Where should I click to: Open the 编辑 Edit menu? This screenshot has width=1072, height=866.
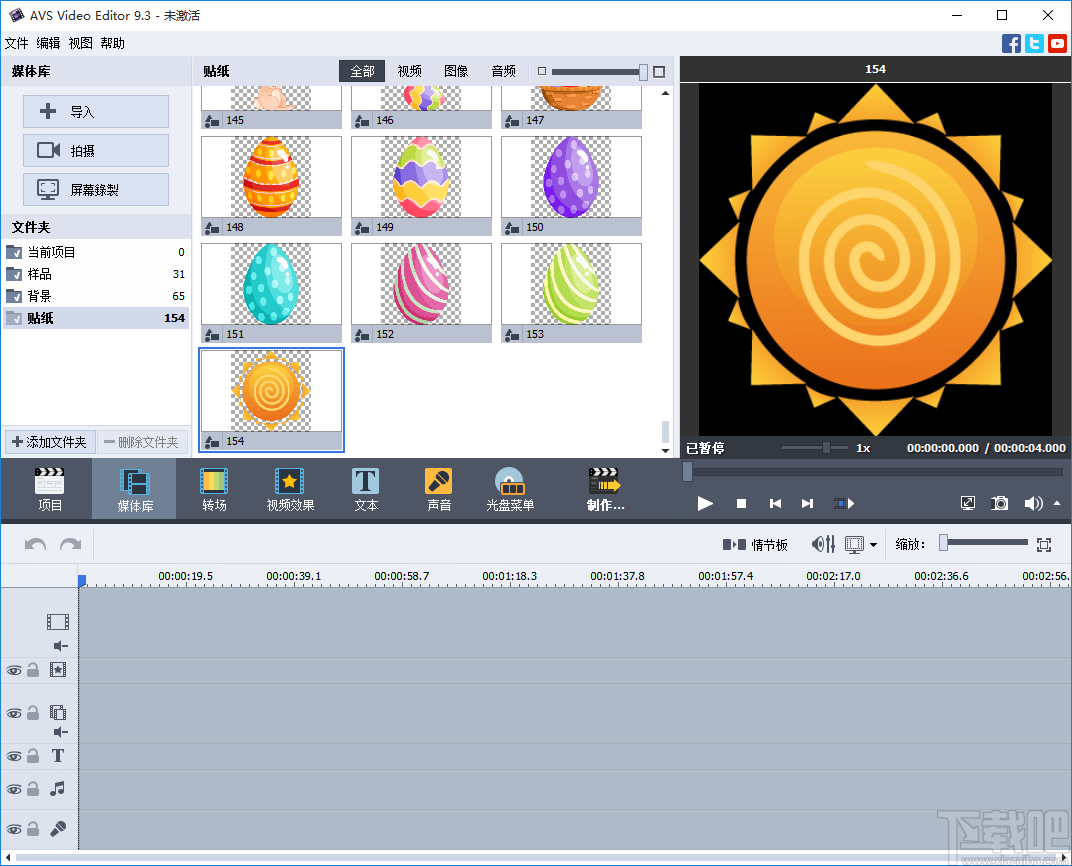coord(48,43)
